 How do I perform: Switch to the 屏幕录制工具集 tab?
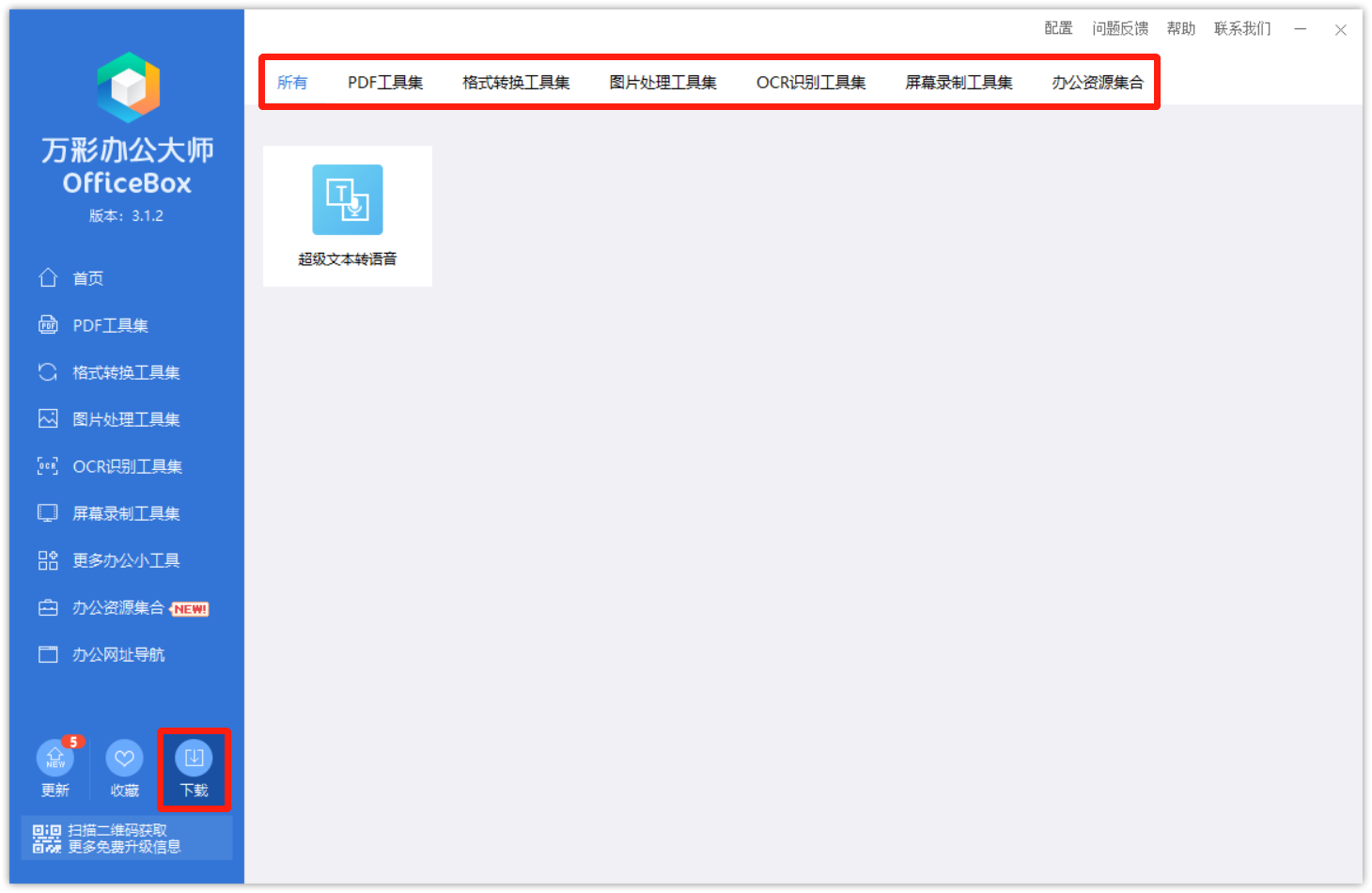coord(959,83)
